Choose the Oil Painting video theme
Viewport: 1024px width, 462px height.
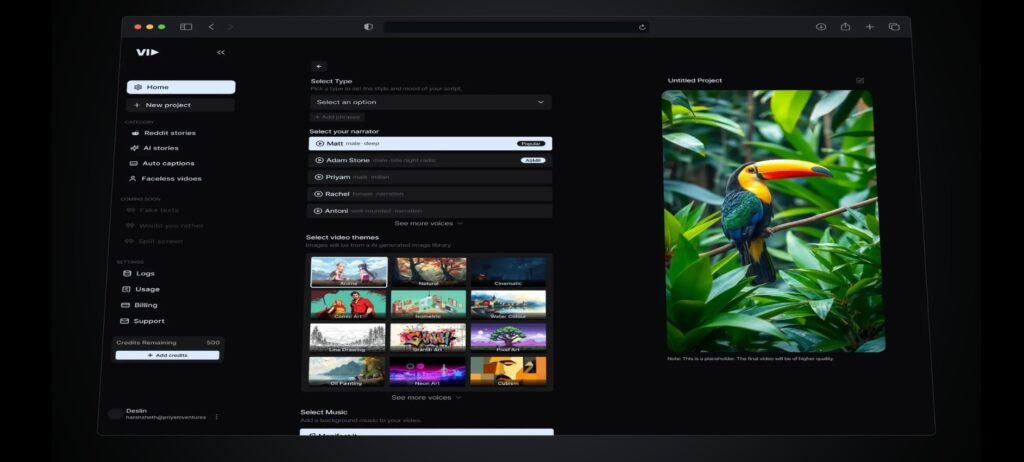click(x=347, y=372)
